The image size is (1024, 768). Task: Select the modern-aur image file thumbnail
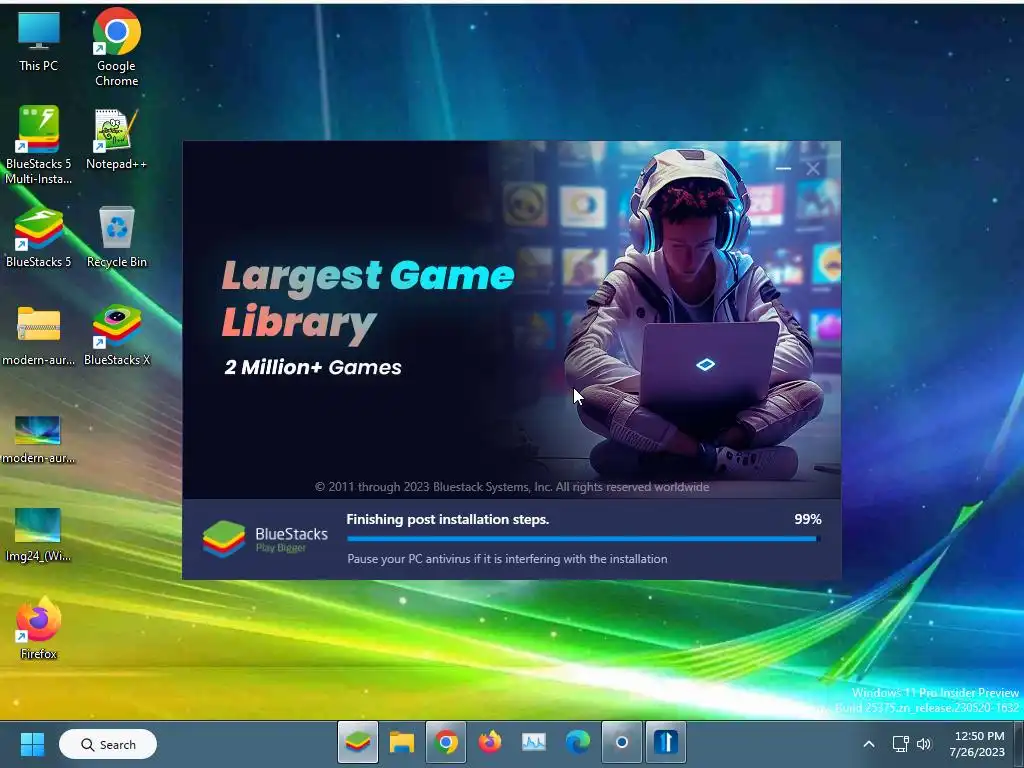(39, 439)
